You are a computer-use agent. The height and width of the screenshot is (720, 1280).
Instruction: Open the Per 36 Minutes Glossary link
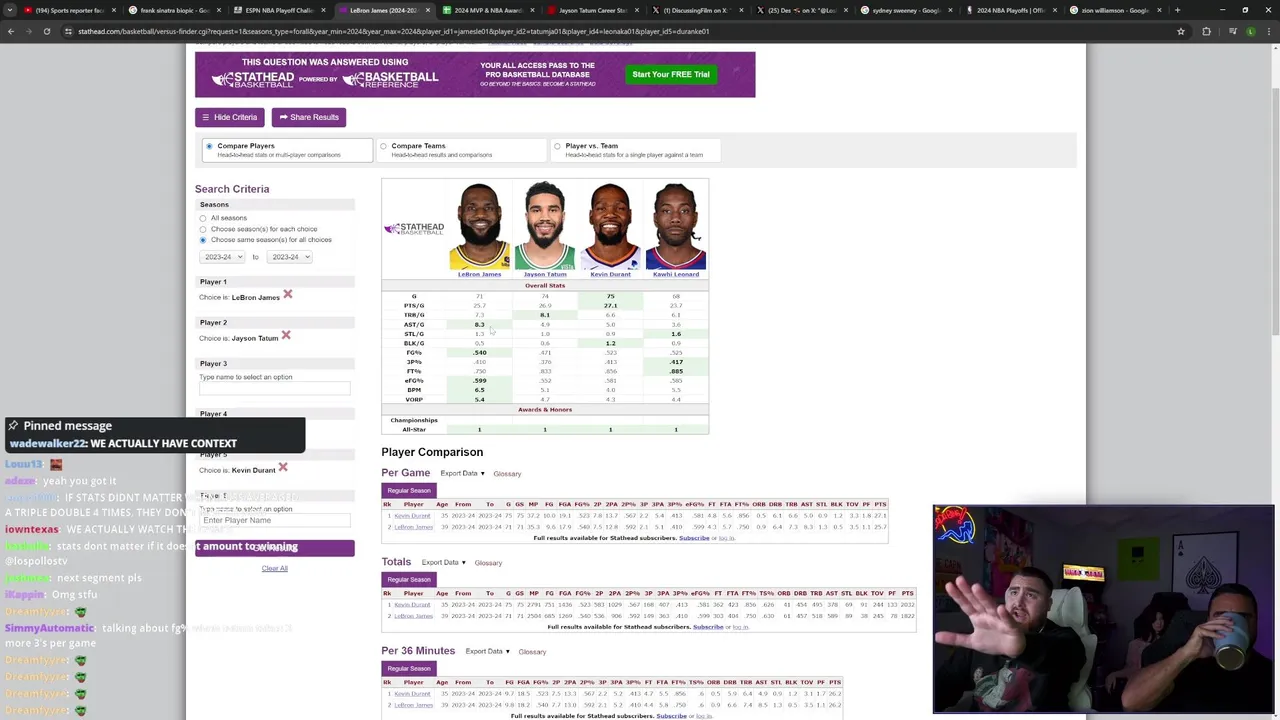[x=532, y=652]
